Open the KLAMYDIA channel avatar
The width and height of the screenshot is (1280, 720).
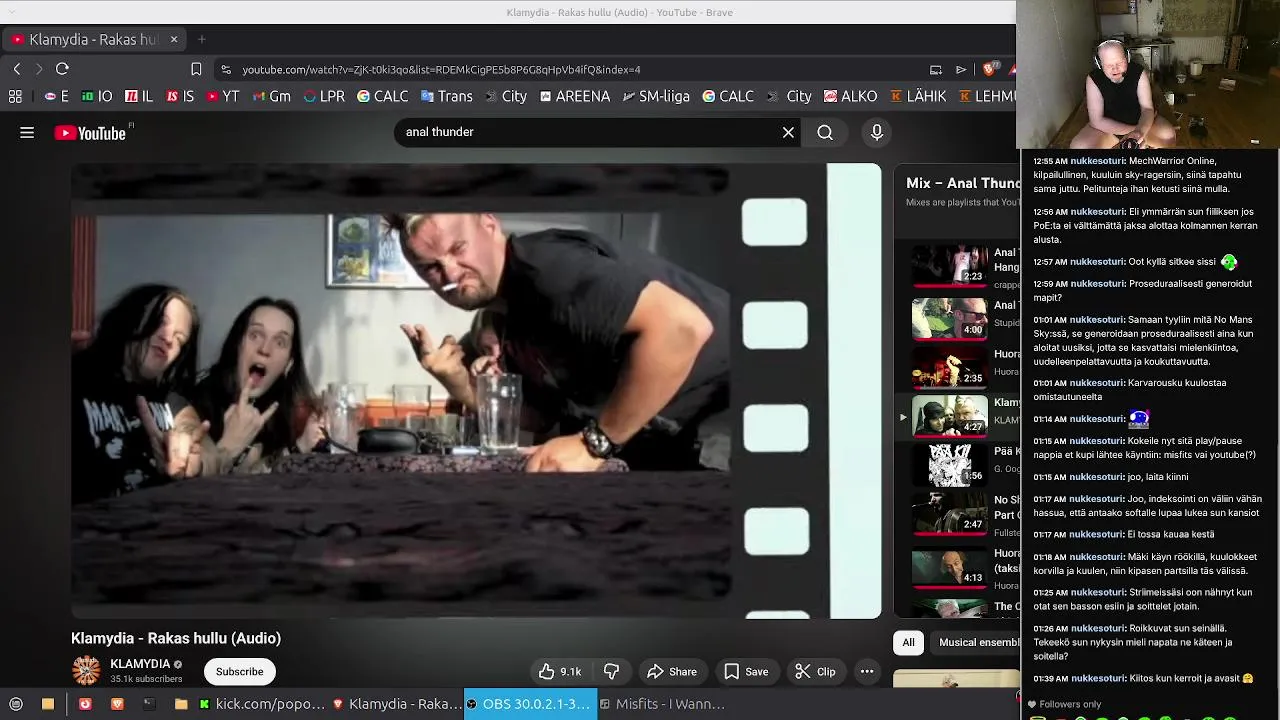click(x=86, y=671)
